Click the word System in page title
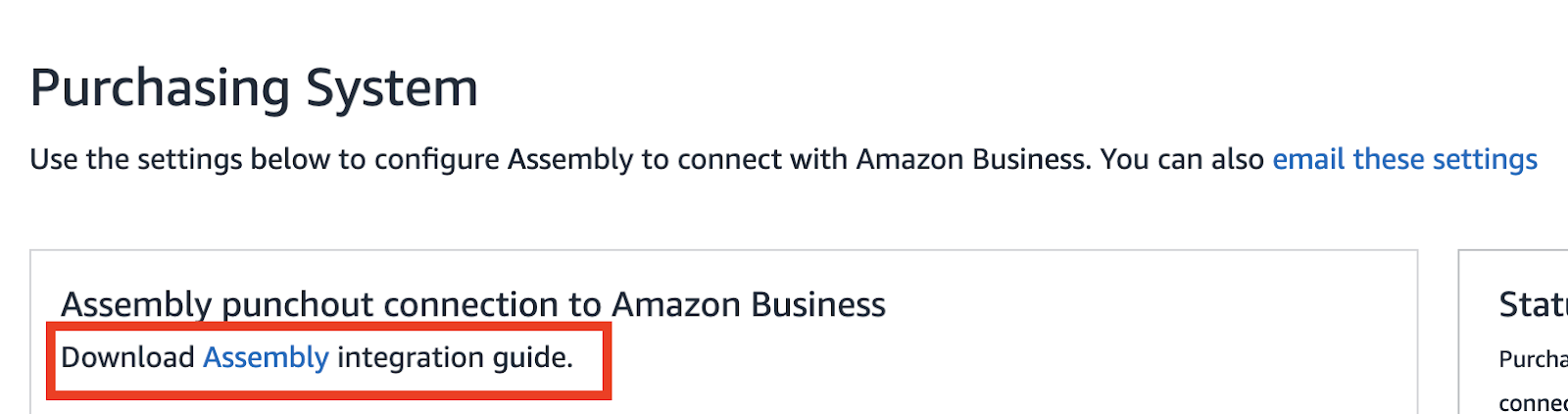 point(392,88)
